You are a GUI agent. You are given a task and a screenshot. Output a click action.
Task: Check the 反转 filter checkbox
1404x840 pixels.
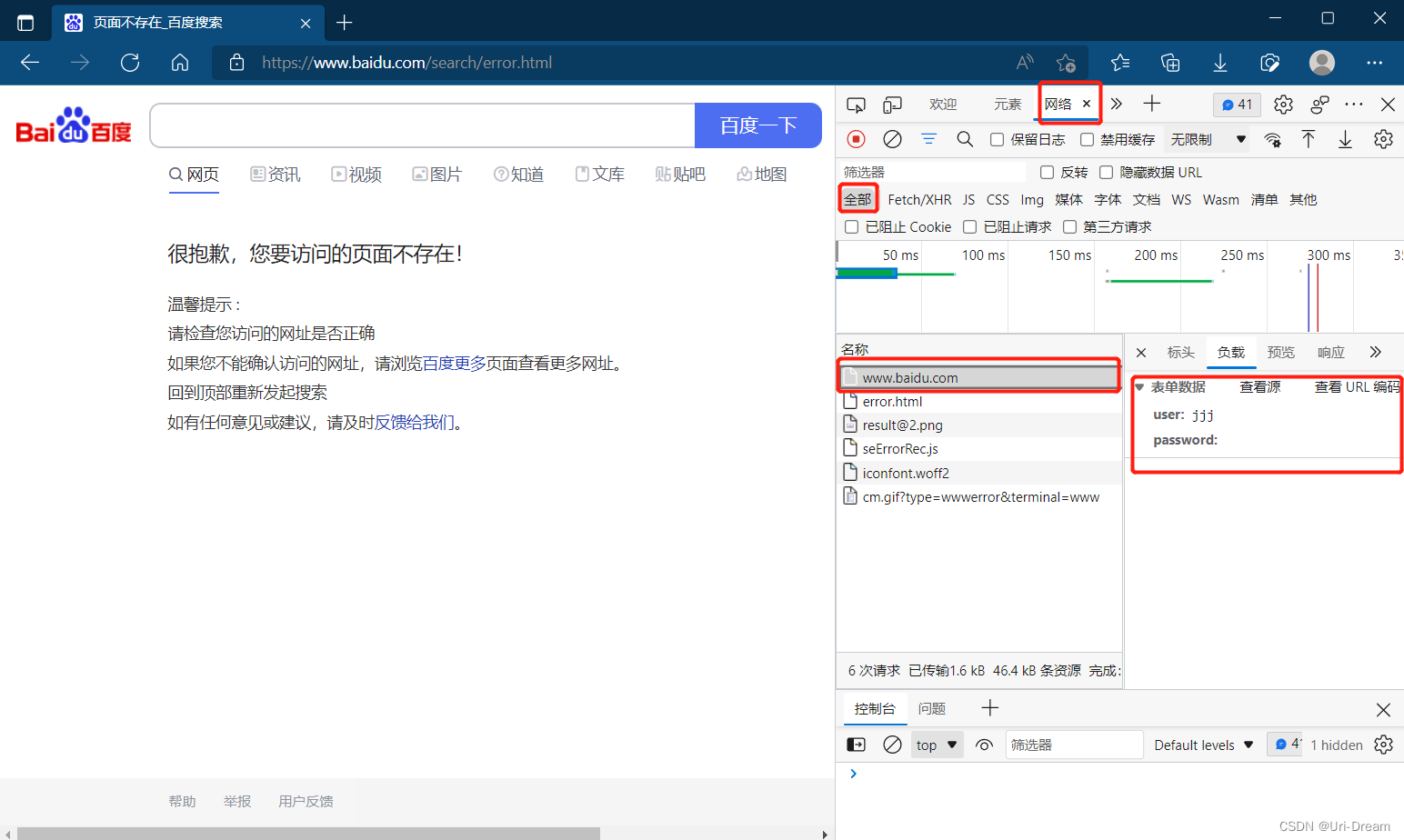click(1047, 173)
